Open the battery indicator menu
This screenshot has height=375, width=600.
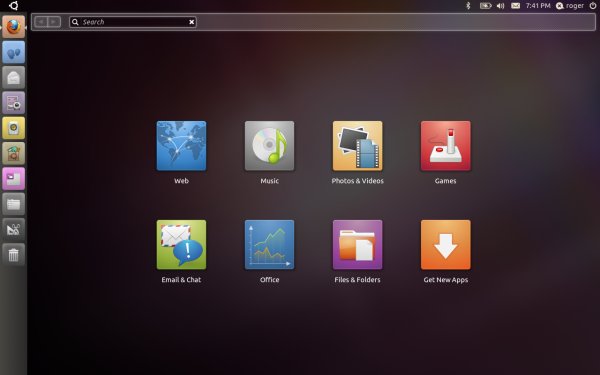pos(485,6)
